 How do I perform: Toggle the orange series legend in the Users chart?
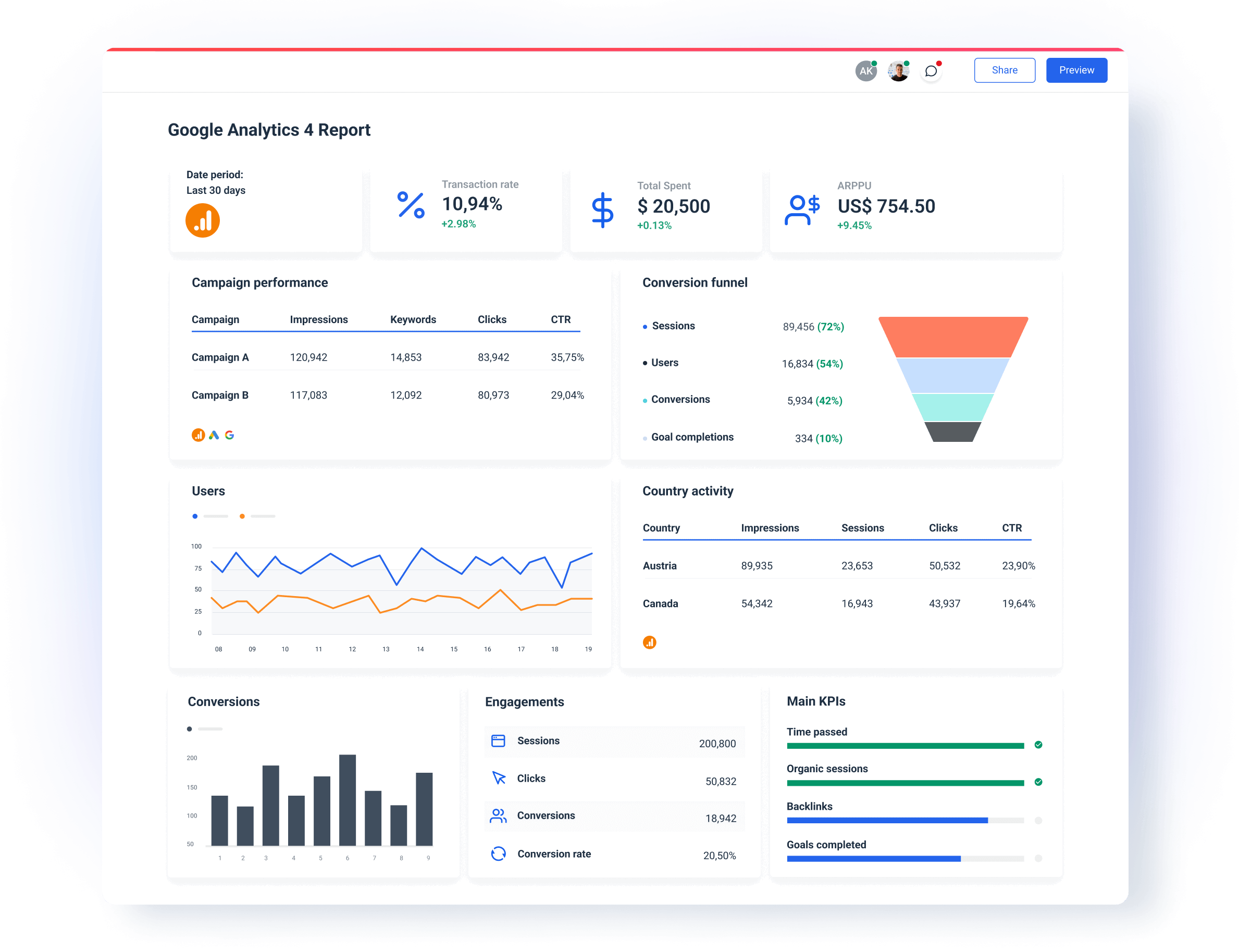click(242, 516)
